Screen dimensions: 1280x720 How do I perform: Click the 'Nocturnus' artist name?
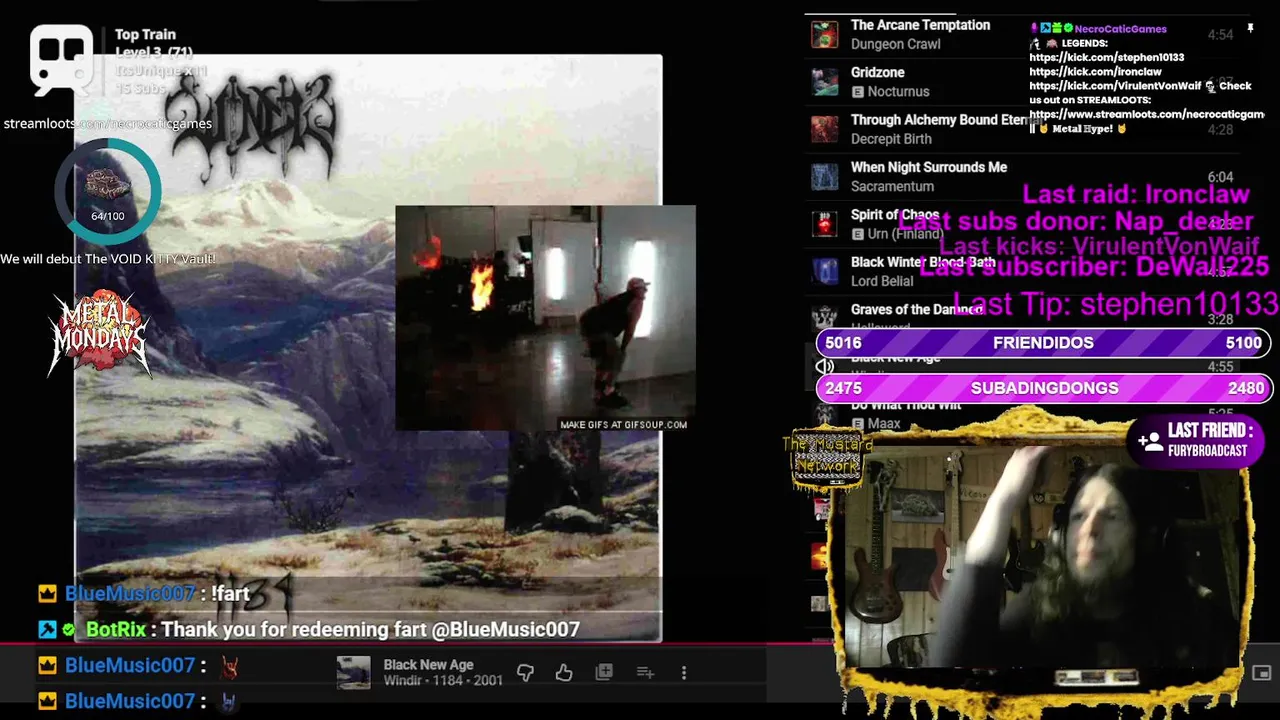(x=898, y=91)
